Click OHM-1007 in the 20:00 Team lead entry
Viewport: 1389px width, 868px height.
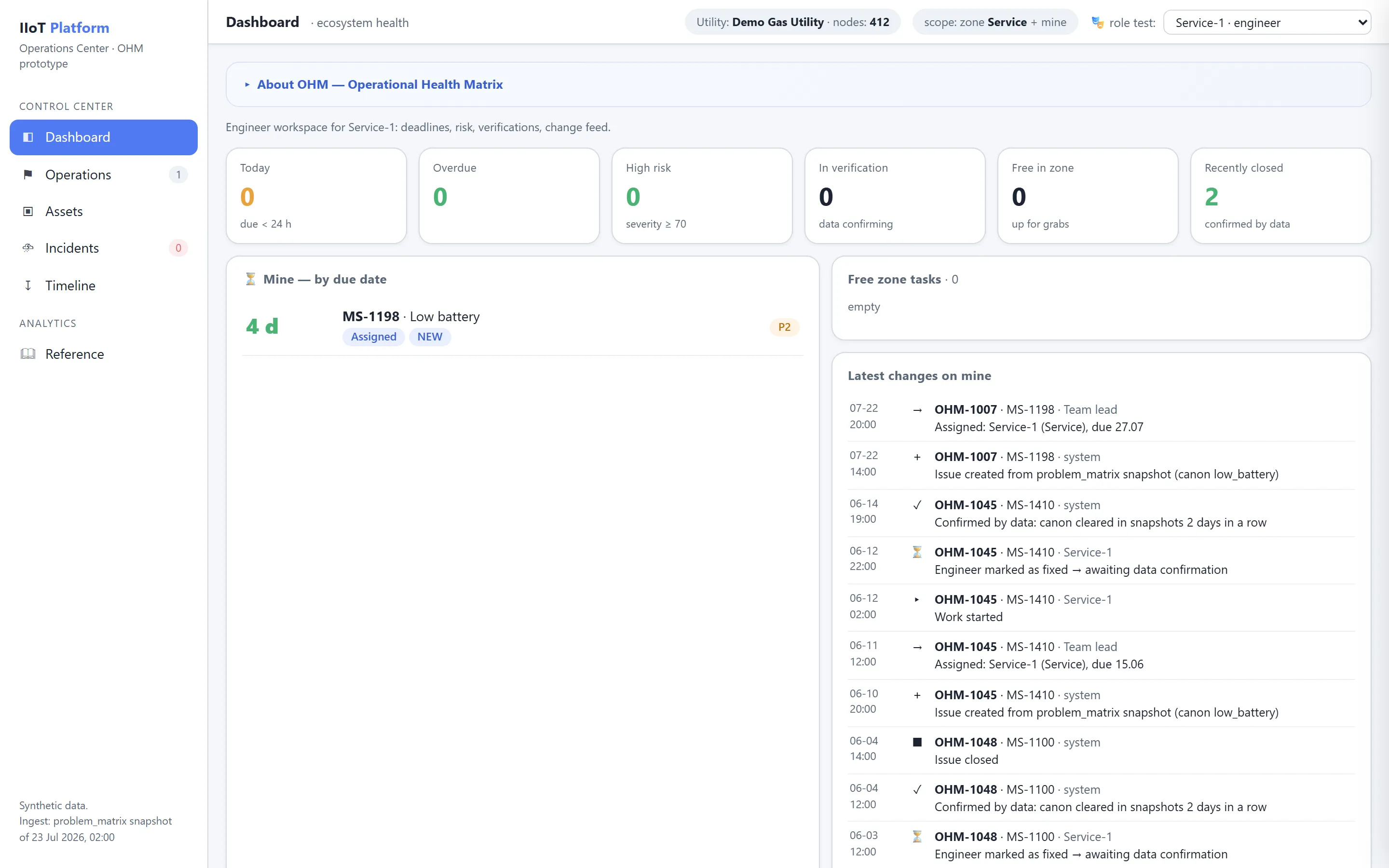(x=966, y=410)
